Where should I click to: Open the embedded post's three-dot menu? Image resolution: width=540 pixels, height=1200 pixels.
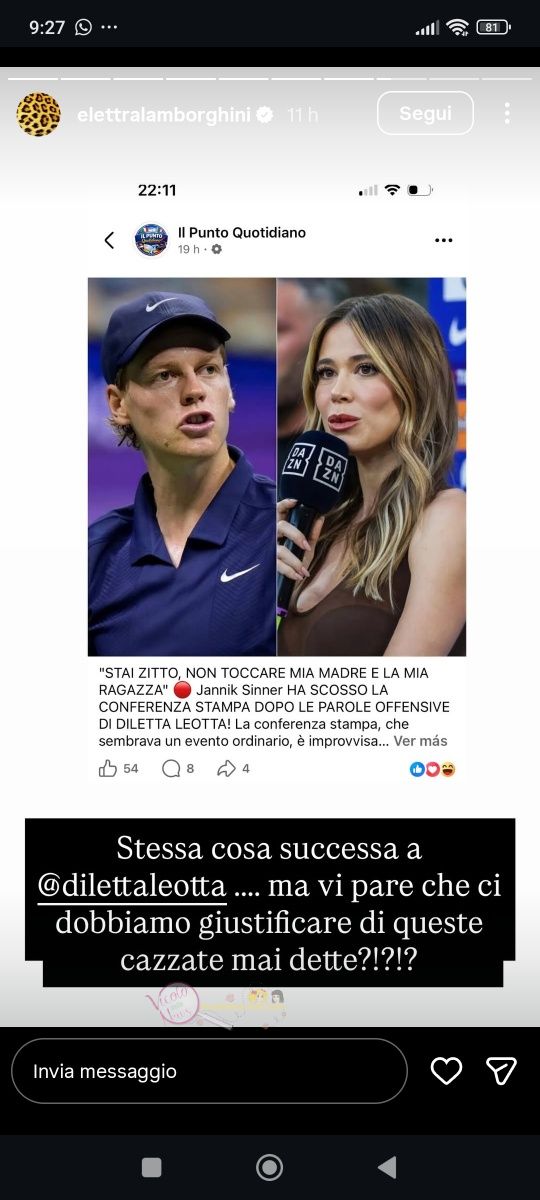coord(444,240)
